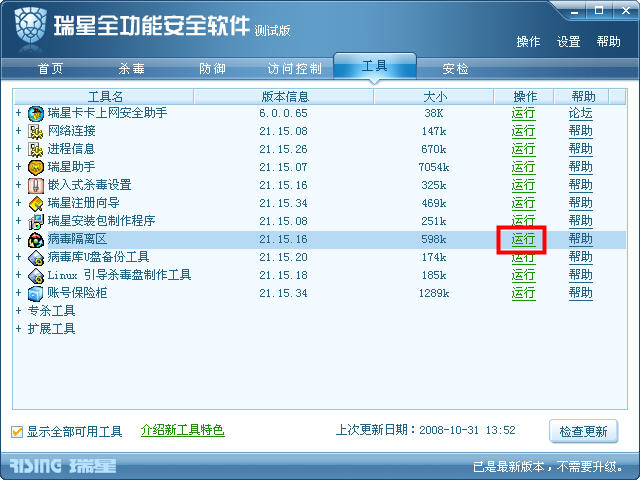640x480 pixels.
Task: Expand the 进程信息 row
Action: [x=18, y=149]
